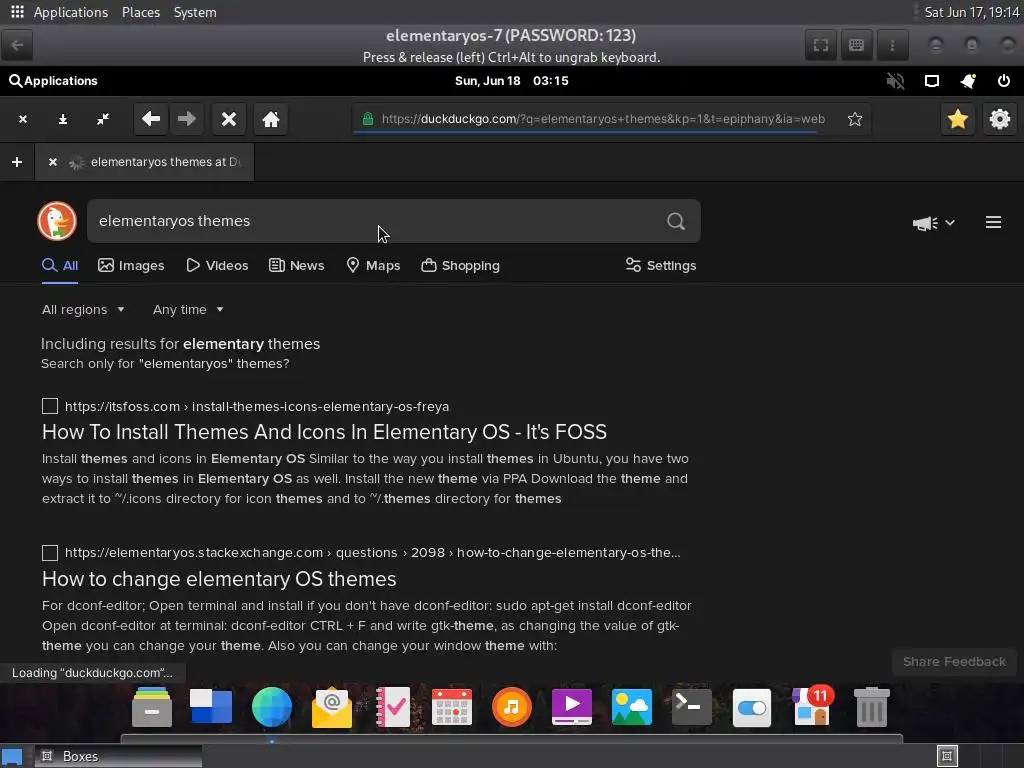
Task: Switch to the News results tab
Action: pos(296,265)
